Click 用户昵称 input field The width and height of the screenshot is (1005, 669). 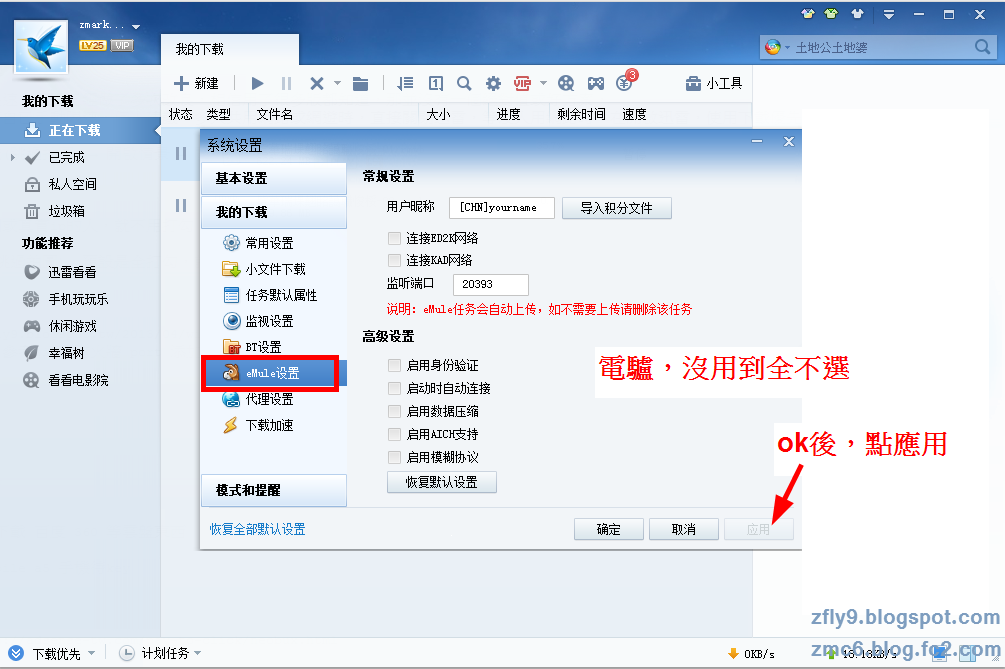502,208
